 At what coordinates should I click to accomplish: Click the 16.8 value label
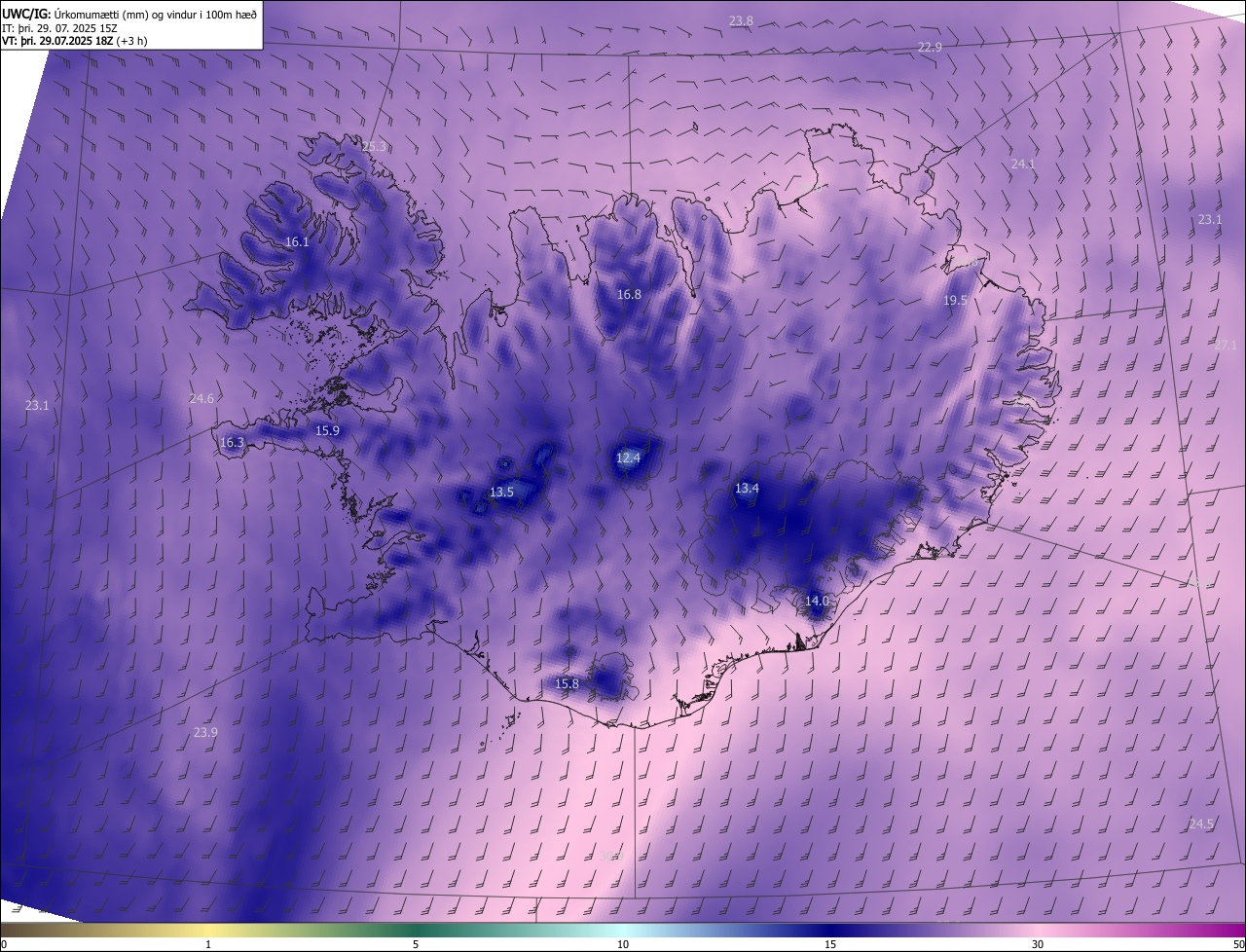click(629, 294)
